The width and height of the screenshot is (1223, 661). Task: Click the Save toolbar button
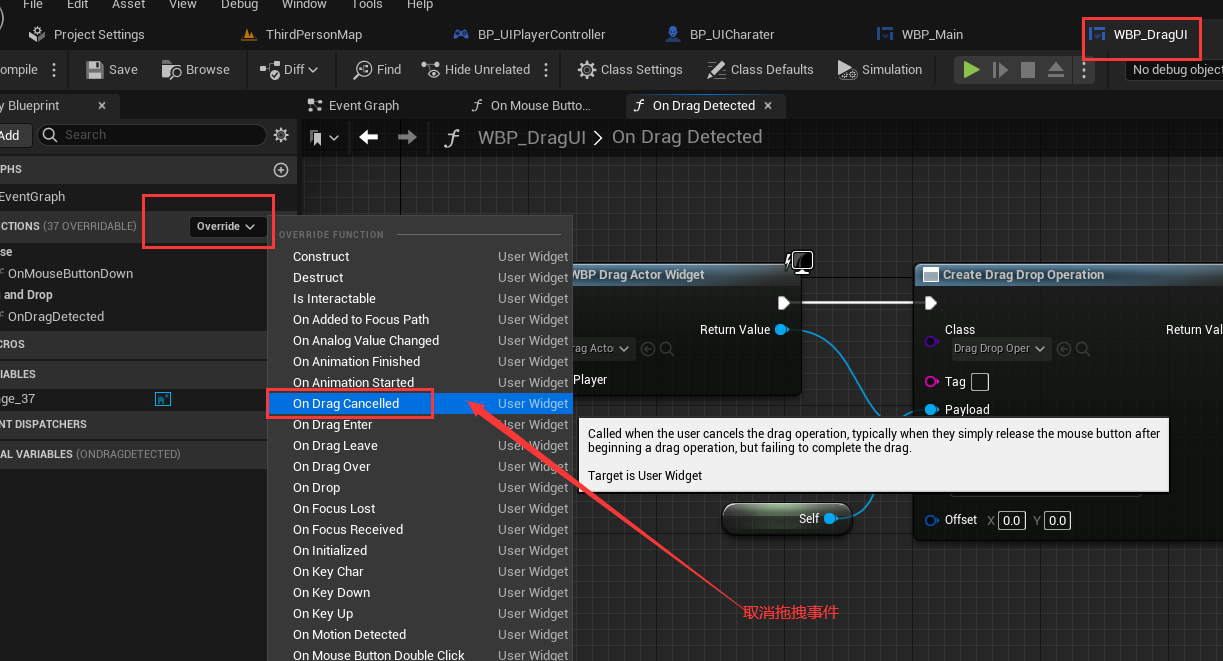coord(112,69)
